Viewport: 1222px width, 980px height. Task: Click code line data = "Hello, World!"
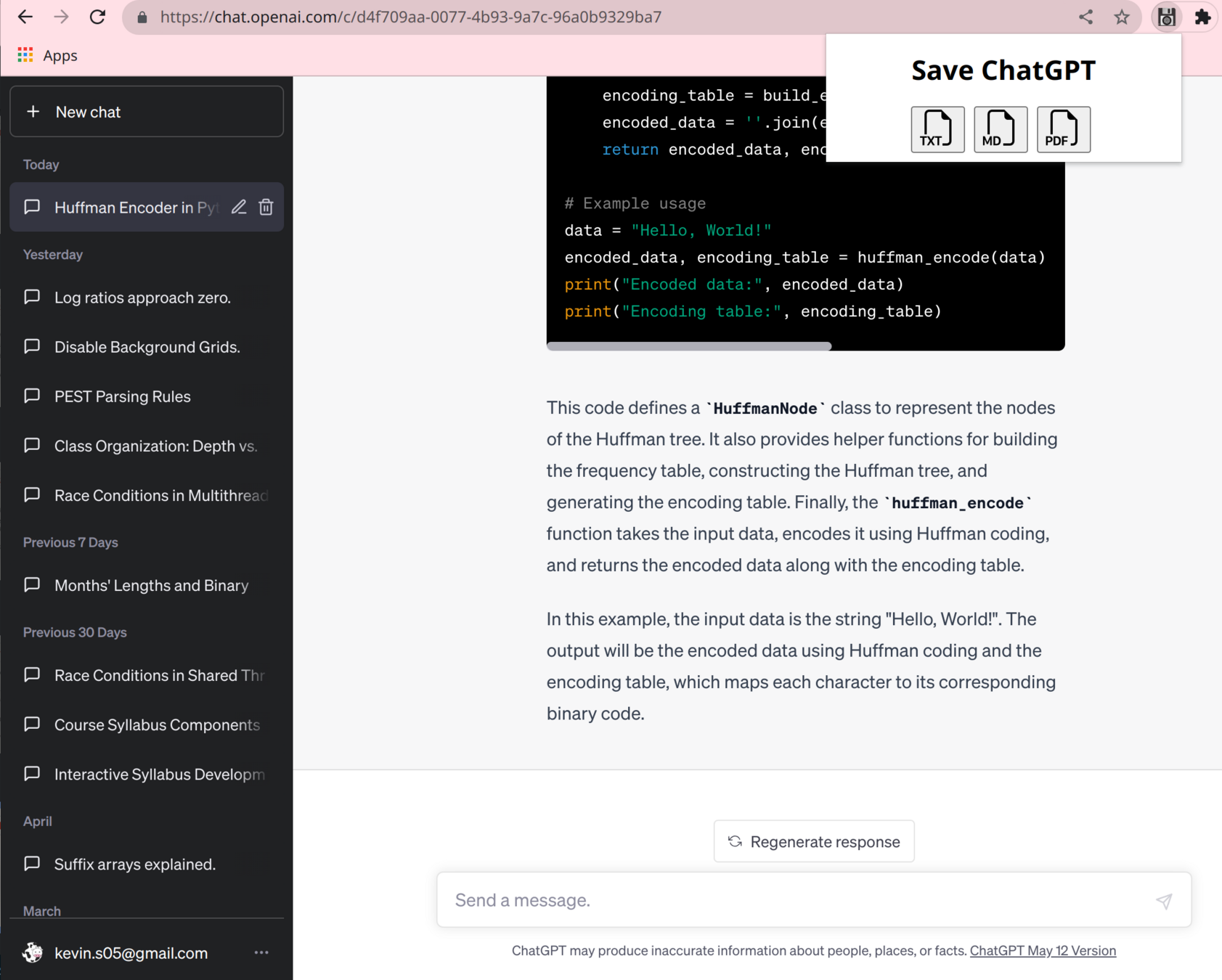click(x=668, y=230)
